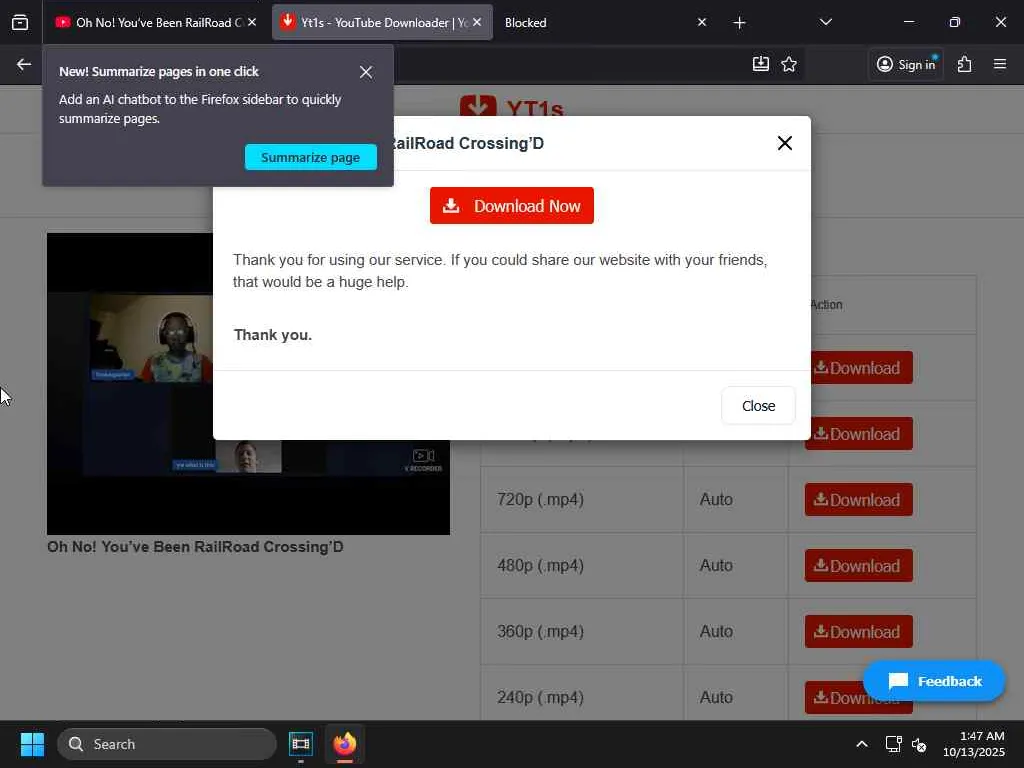1024x768 pixels.
Task: Open the Extensions puzzle icon
Action: pyautogui.click(x=964, y=64)
